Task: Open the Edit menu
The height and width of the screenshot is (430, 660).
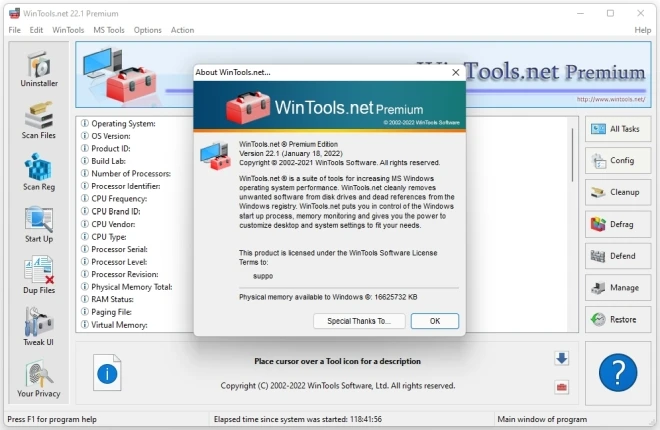Action: [36, 30]
